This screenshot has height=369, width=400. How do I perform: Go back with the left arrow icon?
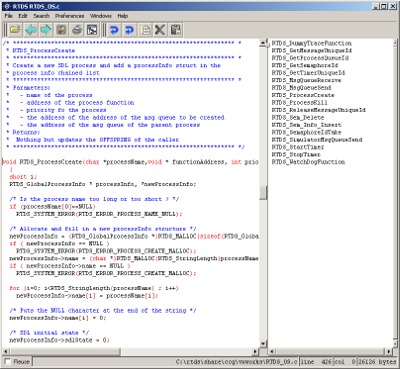click(x=31, y=30)
